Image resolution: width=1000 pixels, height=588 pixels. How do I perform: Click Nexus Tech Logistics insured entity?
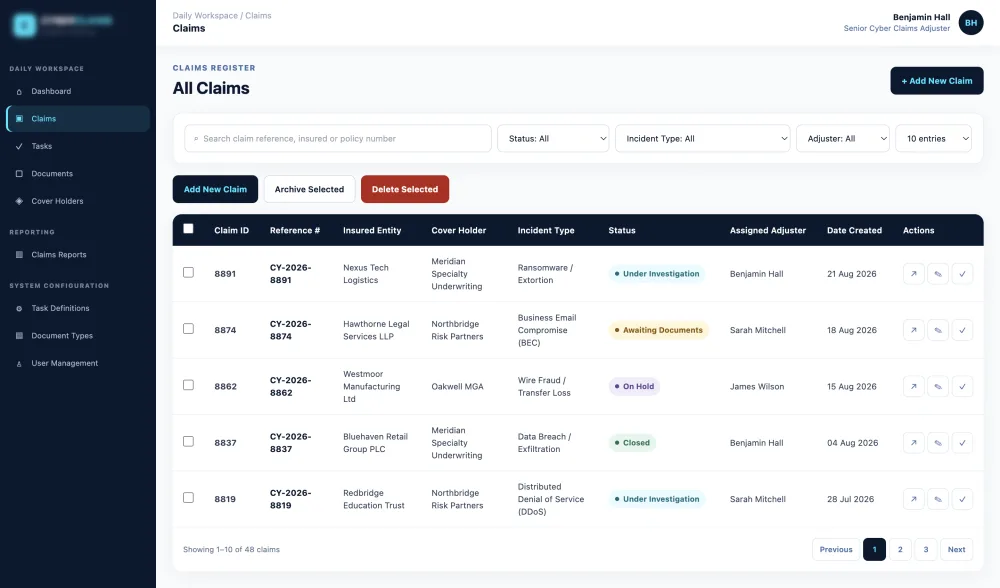point(365,274)
